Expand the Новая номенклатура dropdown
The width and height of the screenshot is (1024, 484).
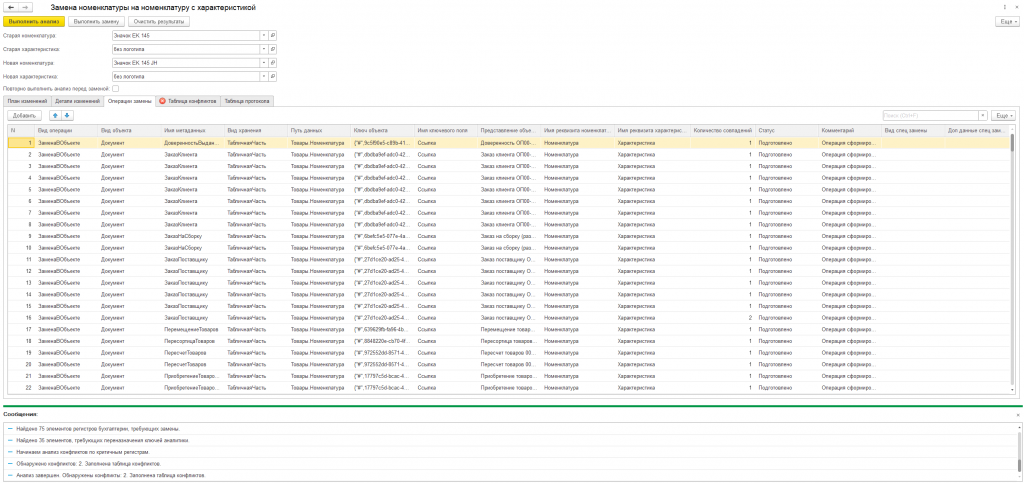(264, 63)
